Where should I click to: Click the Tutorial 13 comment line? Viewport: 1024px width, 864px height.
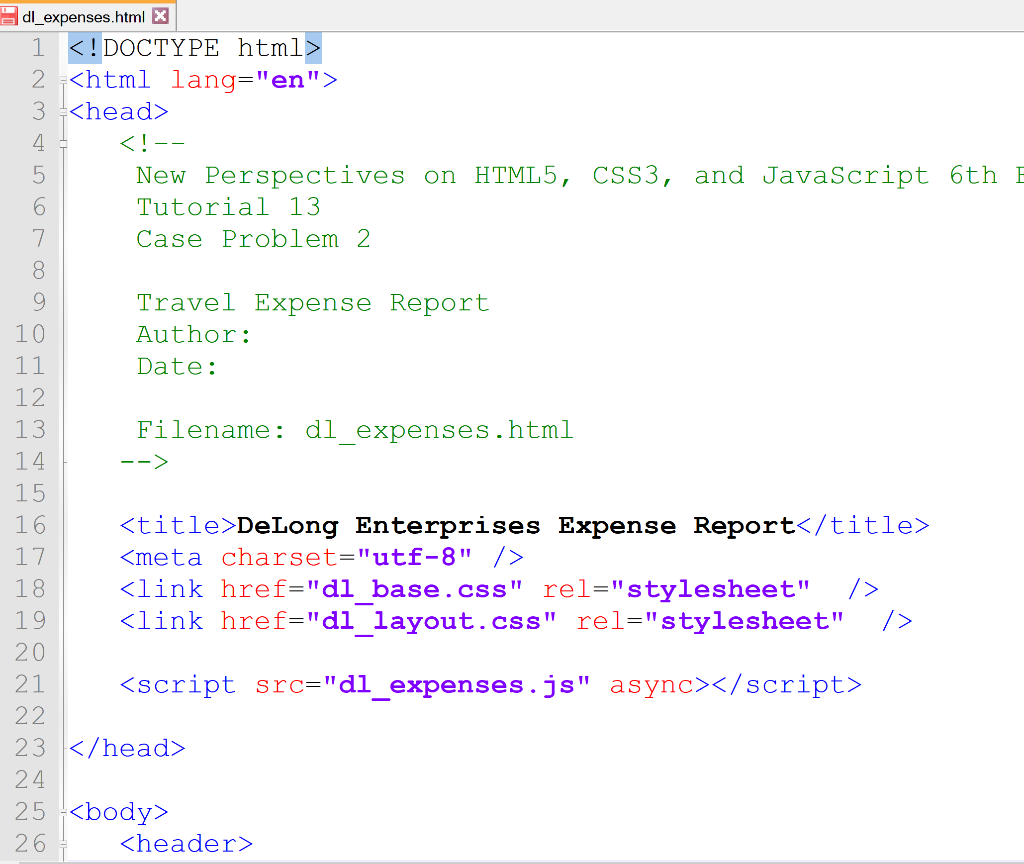point(229,207)
